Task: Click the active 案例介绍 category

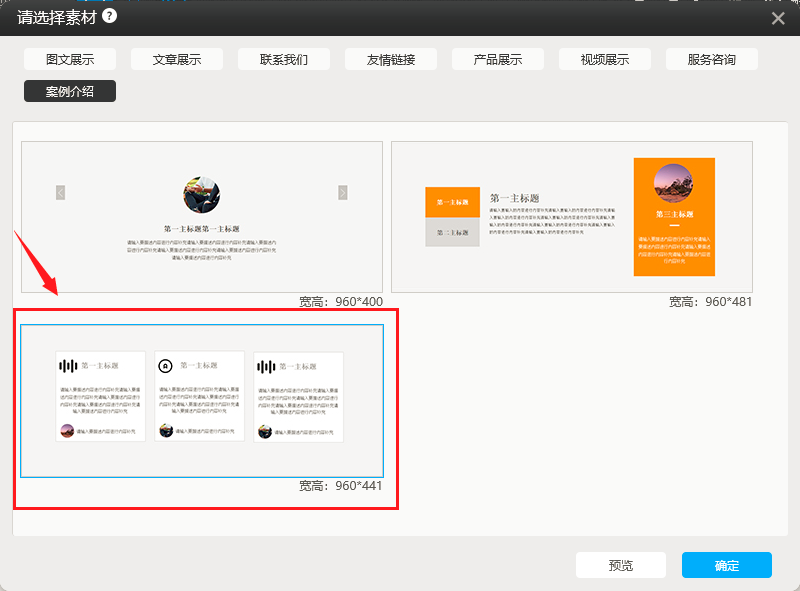Action: tap(70, 91)
